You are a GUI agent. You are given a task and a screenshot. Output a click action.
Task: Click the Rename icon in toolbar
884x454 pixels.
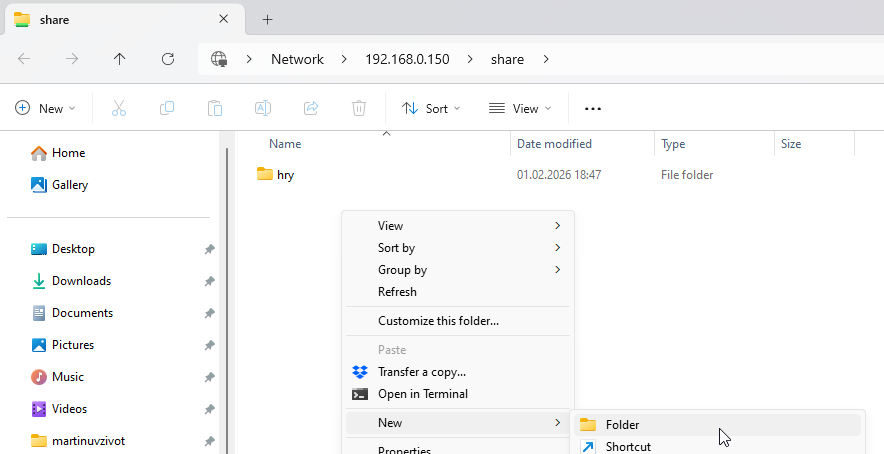tap(263, 108)
